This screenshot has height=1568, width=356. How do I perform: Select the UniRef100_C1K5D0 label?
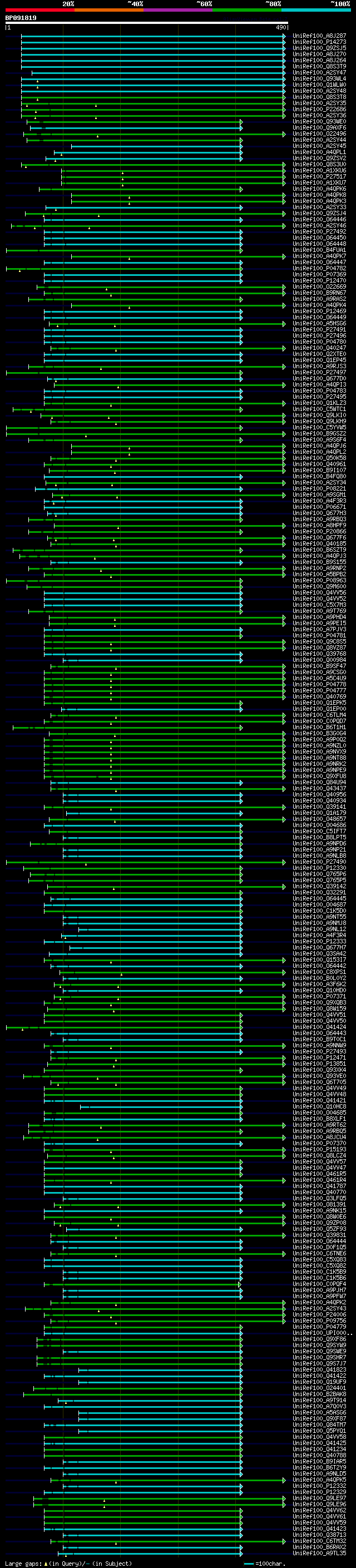(x=319, y=911)
